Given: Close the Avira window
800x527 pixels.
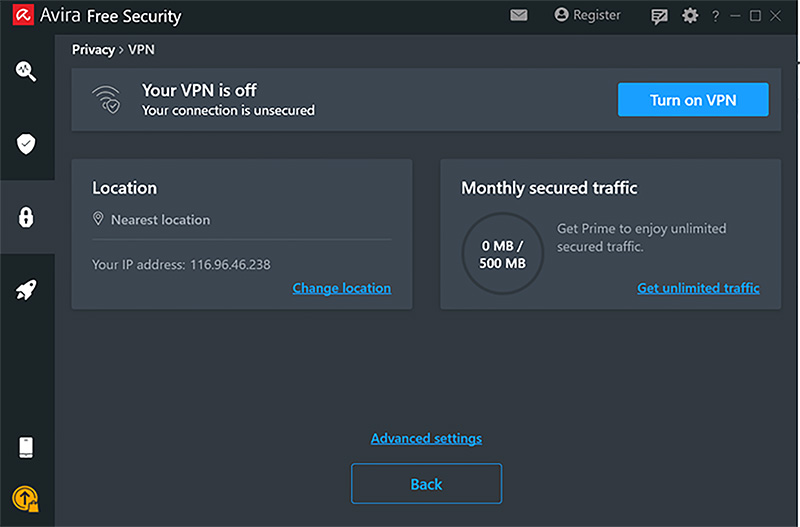Looking at the screenshot, I should [776, 16].
